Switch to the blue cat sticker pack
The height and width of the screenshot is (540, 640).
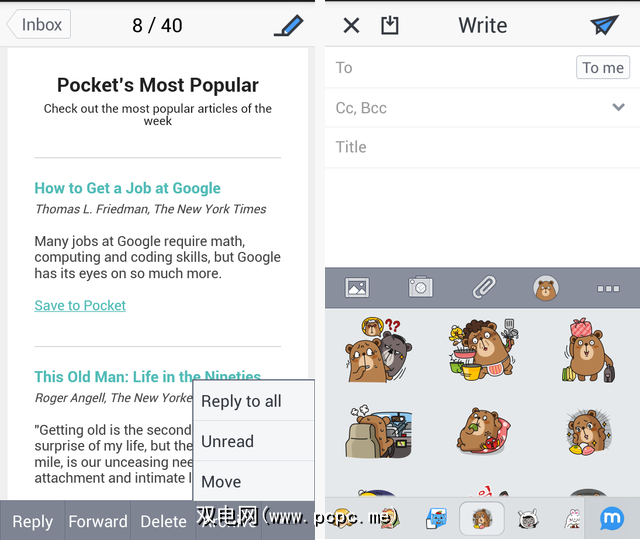(436, 519)
